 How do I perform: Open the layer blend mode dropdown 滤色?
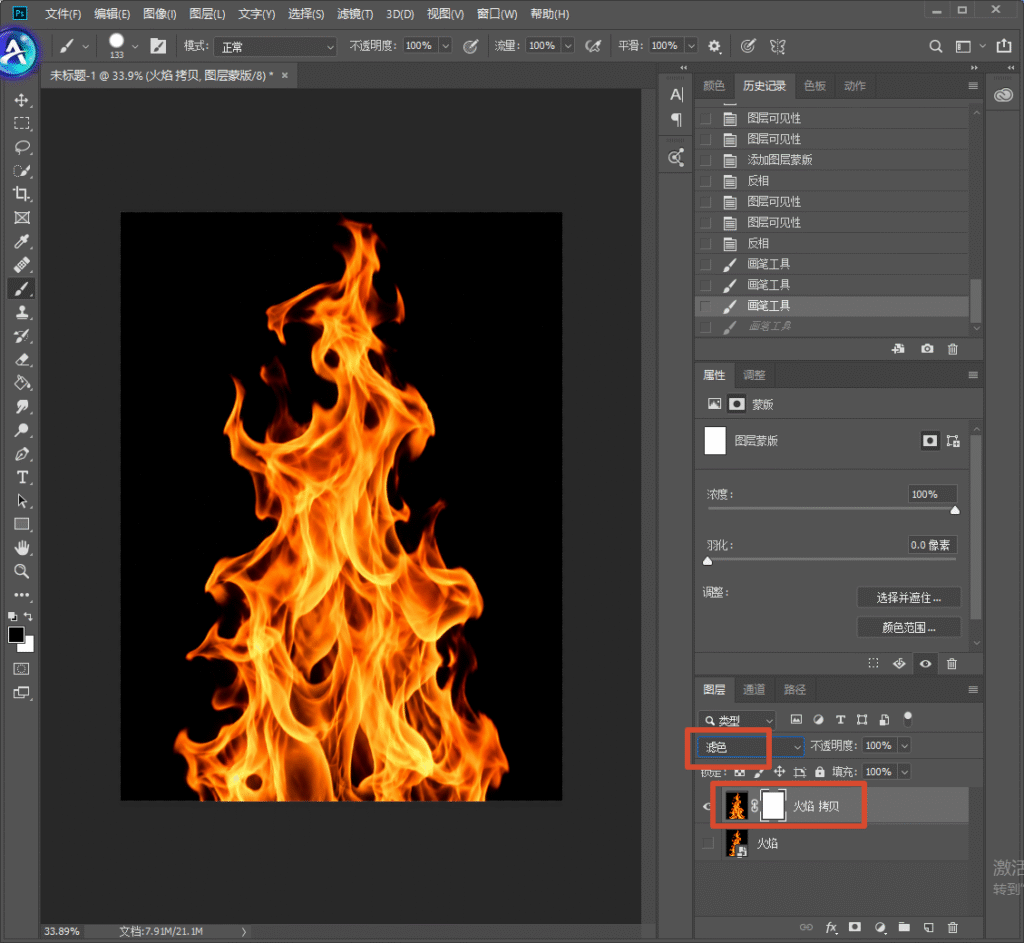750,746
